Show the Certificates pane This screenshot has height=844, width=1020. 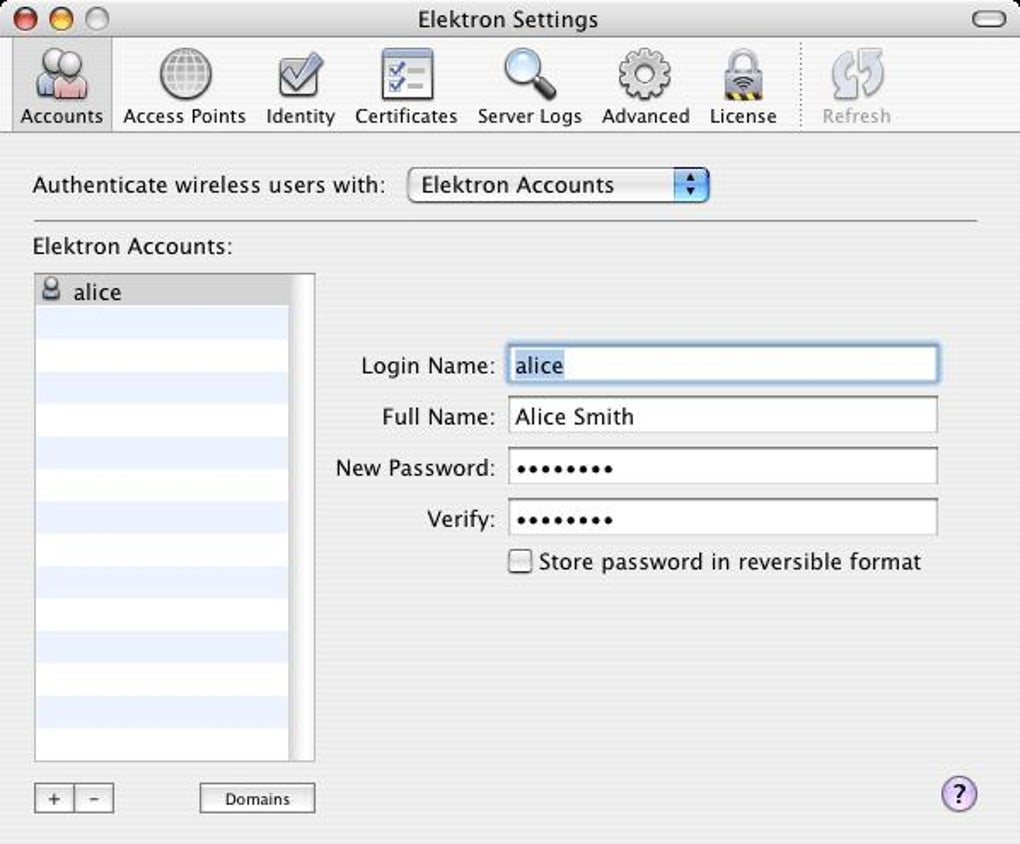click(406, 85)
